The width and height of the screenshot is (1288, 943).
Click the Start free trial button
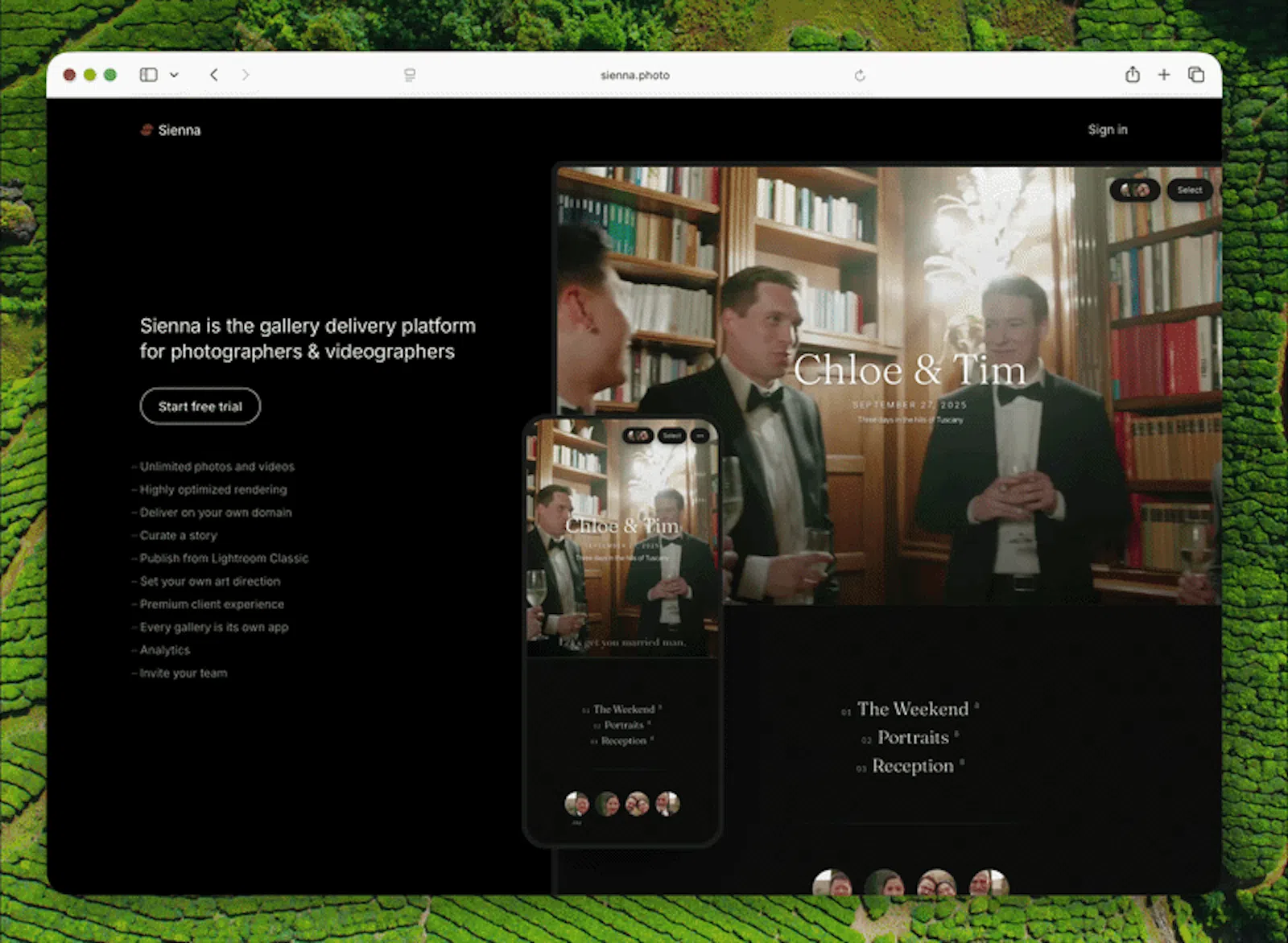coord(200,406)
